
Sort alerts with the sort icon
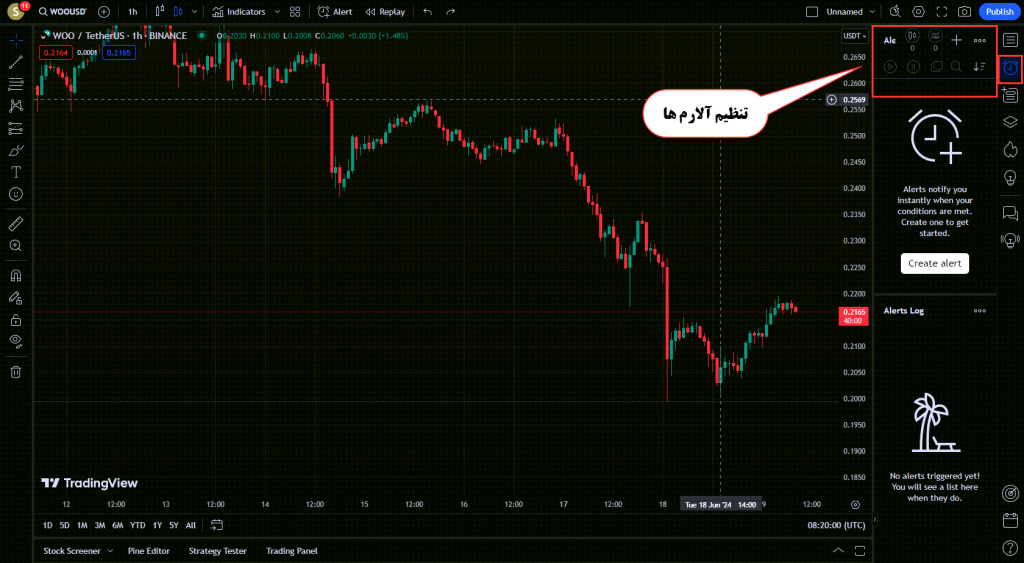pyautogui.click(x=979, y=67)
